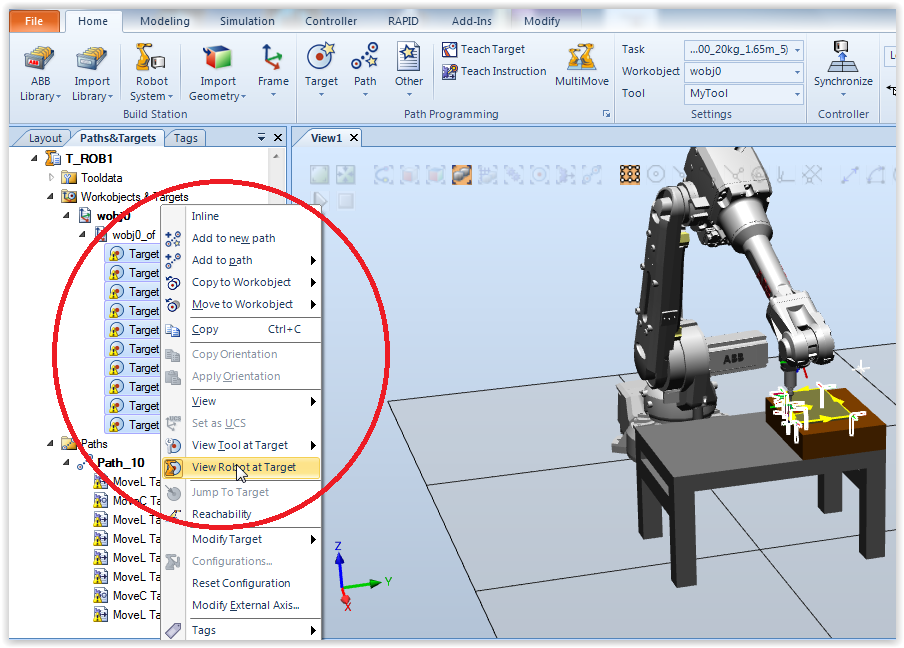This screenshot has height=648, width=904.
Task: Switch to the Modify ribbon tab
Action: pyautogui.click(x=542, y=21)
